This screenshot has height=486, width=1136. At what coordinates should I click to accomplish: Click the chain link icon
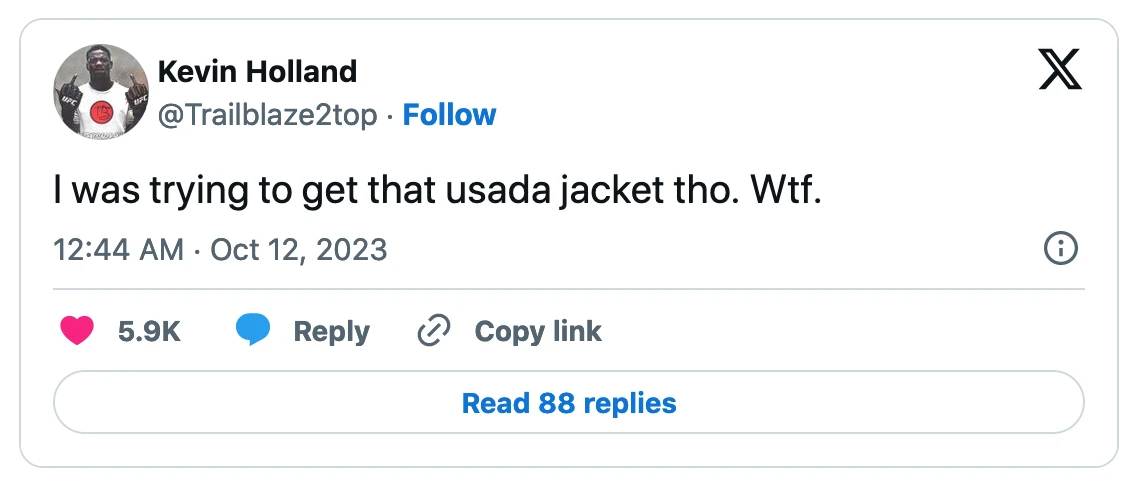click(433, 331)
